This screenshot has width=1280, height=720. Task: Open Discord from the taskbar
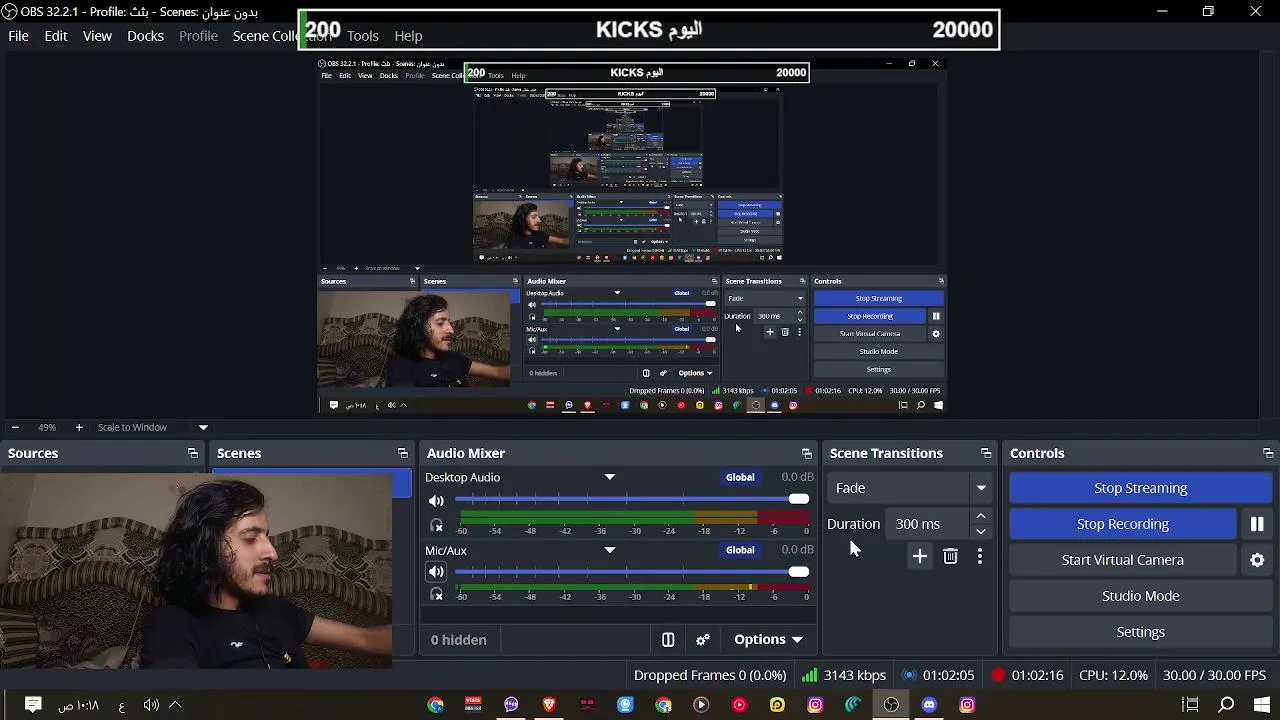[x=929, y=705]
